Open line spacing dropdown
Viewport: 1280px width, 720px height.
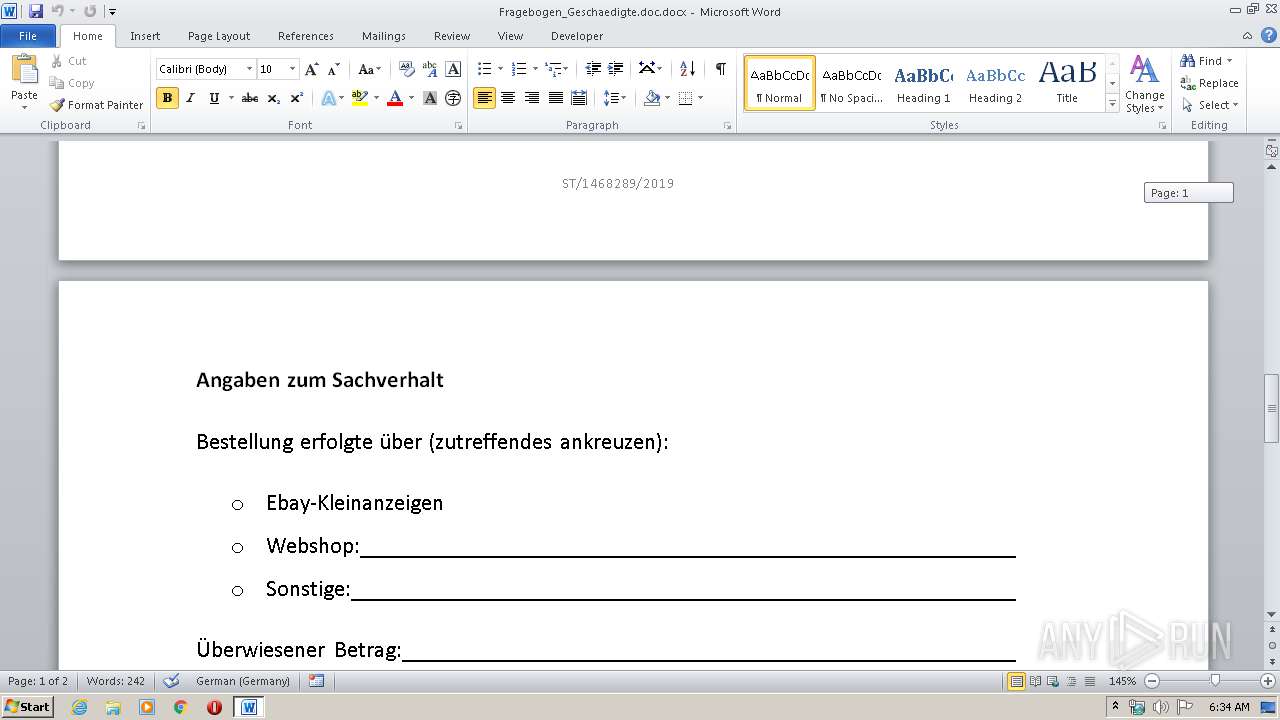point(615,98)
